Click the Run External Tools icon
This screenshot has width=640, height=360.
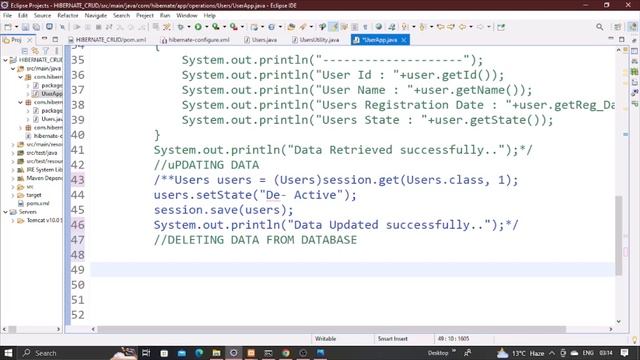(233, 27)
